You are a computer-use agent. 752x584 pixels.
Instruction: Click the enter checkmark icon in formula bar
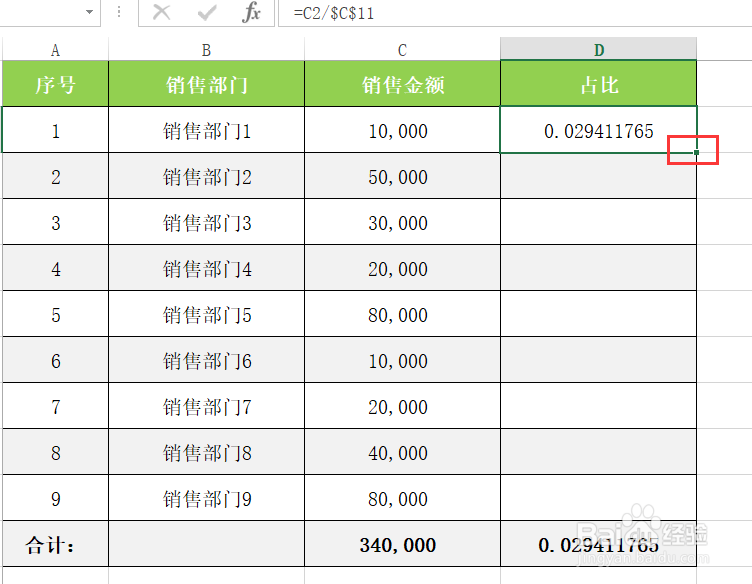208,13
